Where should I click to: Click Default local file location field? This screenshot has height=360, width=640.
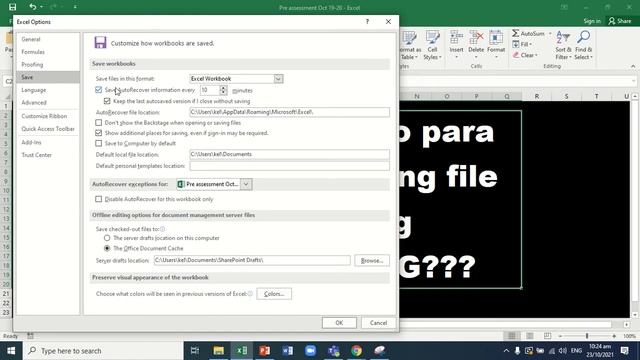pos(289,154)
